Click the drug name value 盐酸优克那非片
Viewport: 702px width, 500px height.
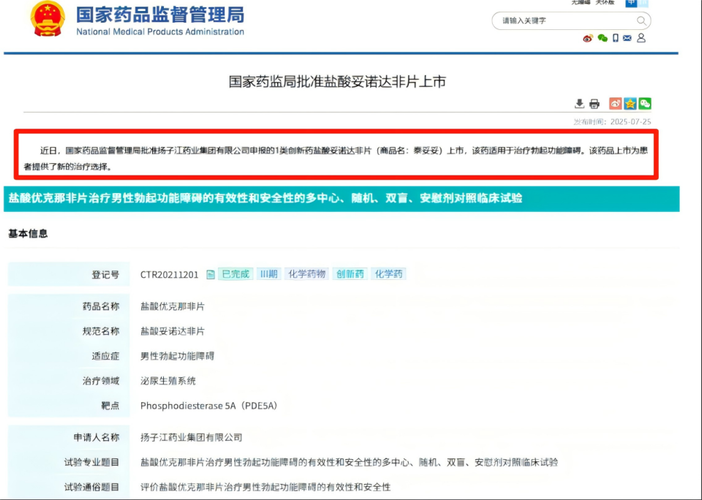172,307
